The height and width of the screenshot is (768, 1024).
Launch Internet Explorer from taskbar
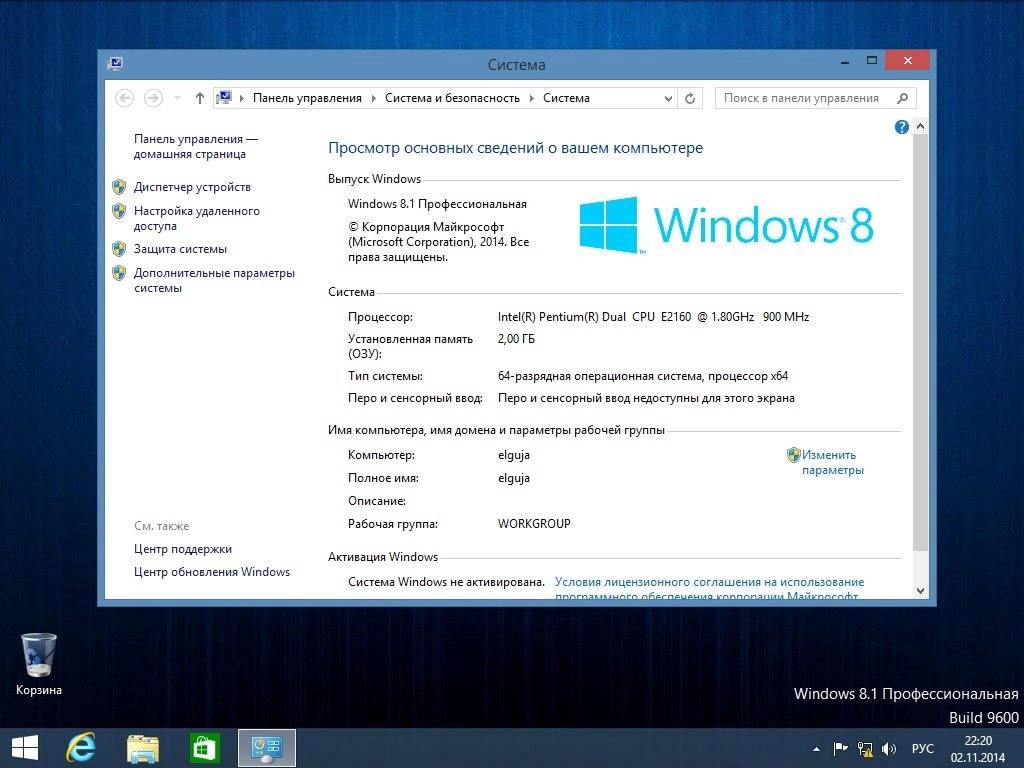tap(81, 748)
